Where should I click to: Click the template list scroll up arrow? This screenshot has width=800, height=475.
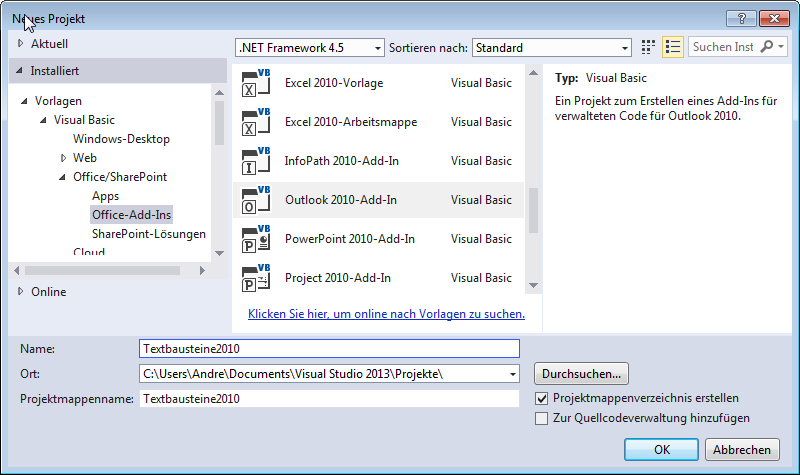[x=533, y=73]
